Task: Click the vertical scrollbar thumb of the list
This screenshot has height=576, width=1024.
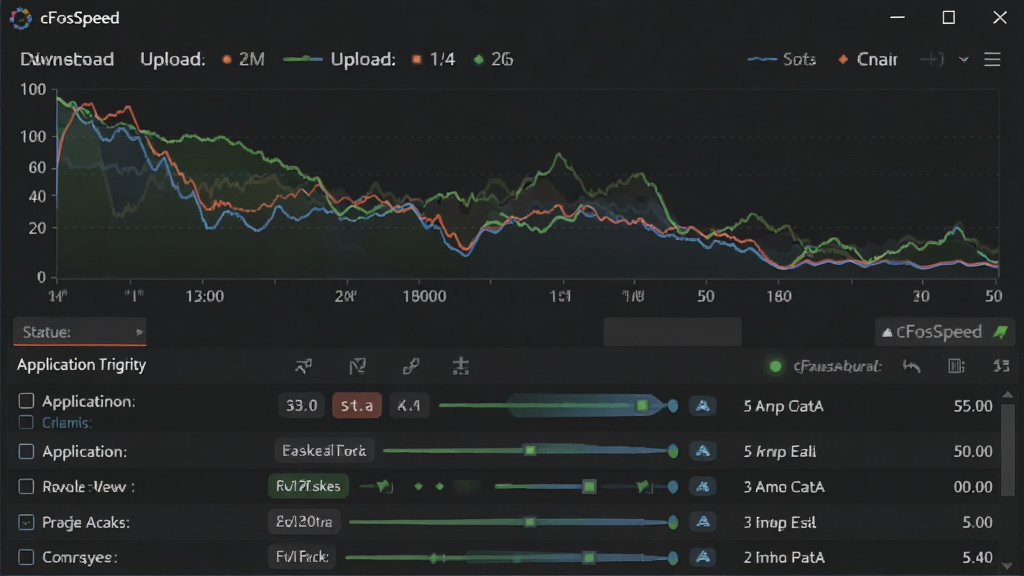Action: (1008, 449)
